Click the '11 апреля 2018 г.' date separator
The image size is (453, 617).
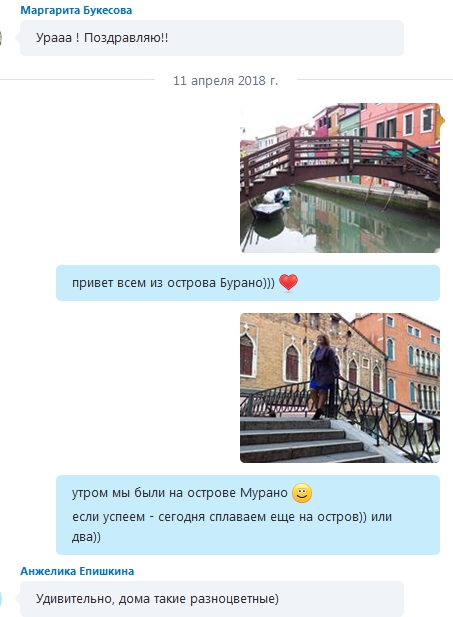[x=226, y=81]
